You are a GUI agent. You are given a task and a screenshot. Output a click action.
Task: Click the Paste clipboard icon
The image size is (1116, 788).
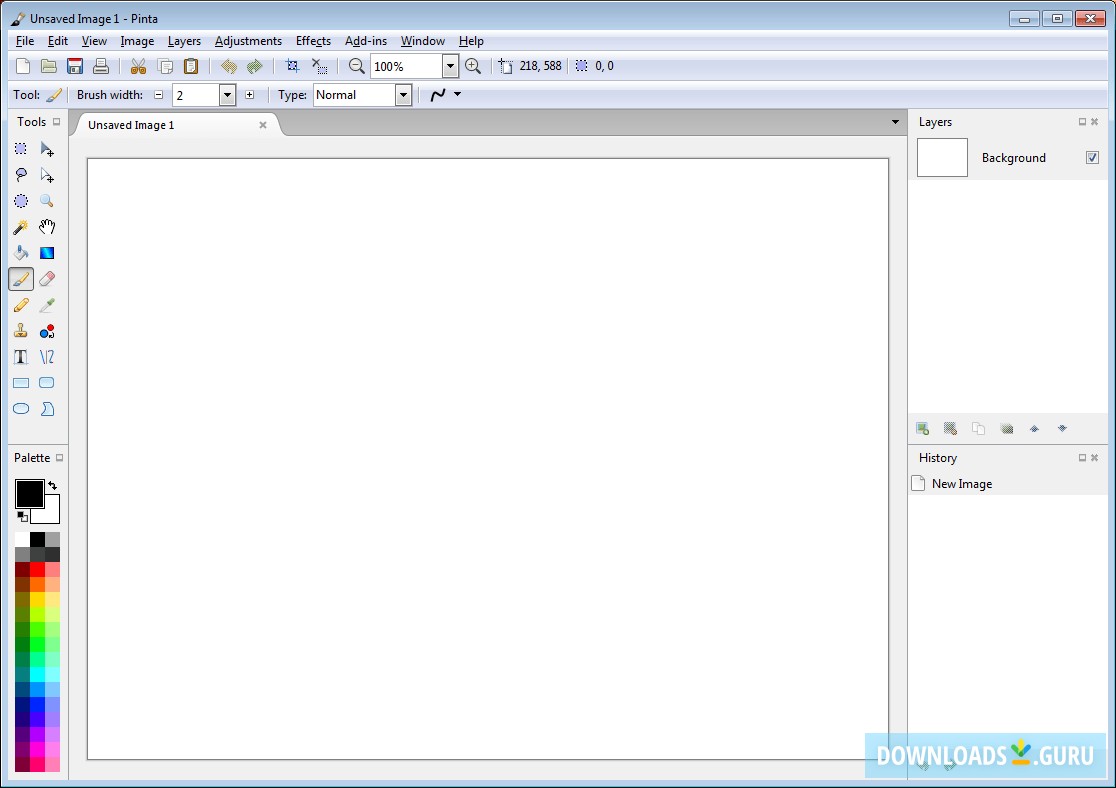[191, 66]
